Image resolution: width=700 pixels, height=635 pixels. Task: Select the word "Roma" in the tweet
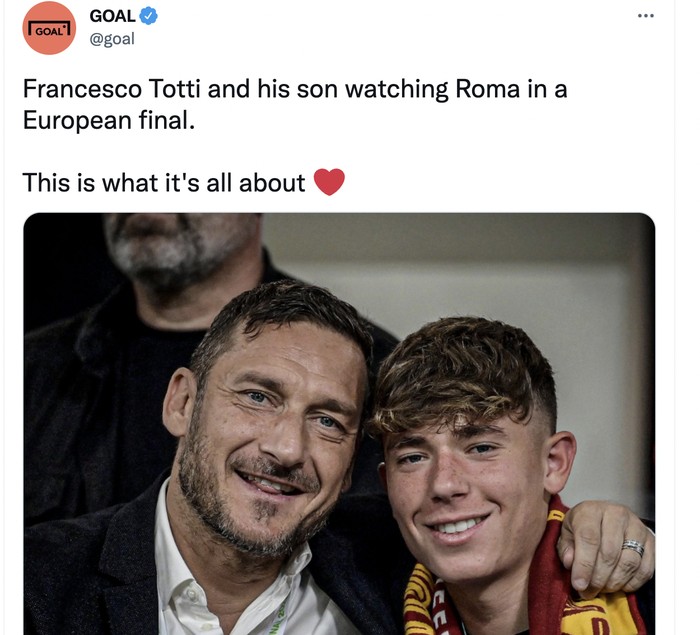coord(492,88)
